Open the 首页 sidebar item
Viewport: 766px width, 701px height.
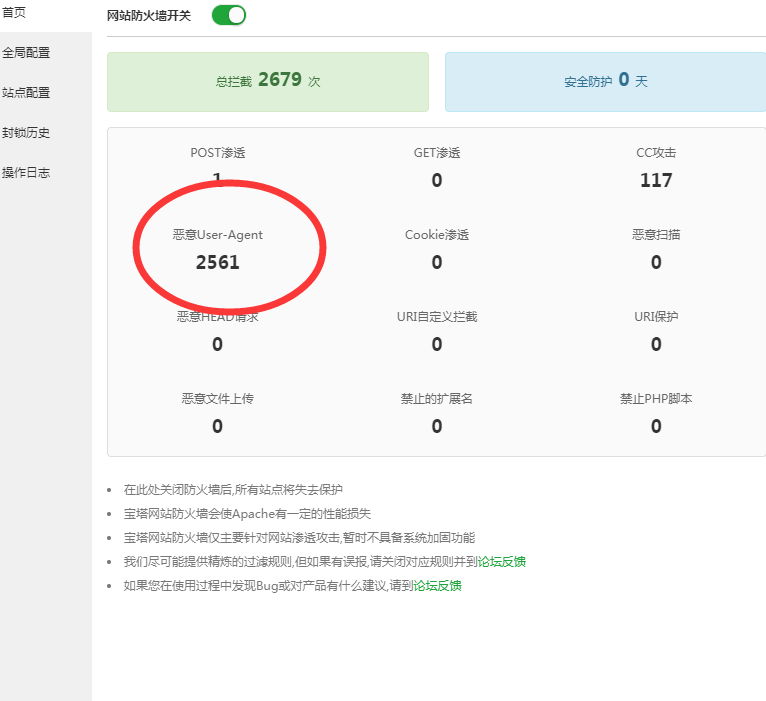pyautogui.click(x=14, y=13)
